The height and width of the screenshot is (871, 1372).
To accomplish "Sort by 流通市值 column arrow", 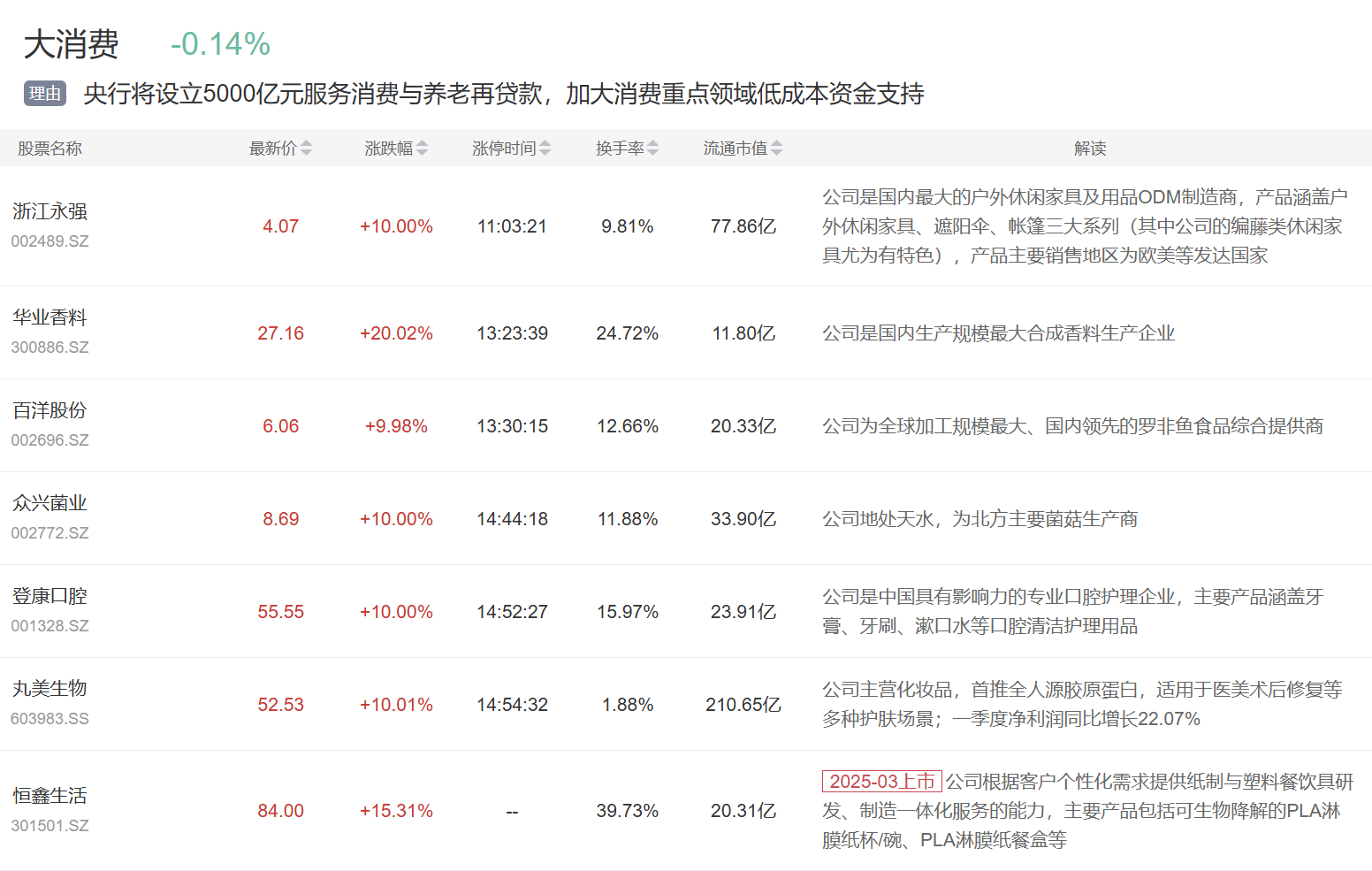I will [776, 149].
